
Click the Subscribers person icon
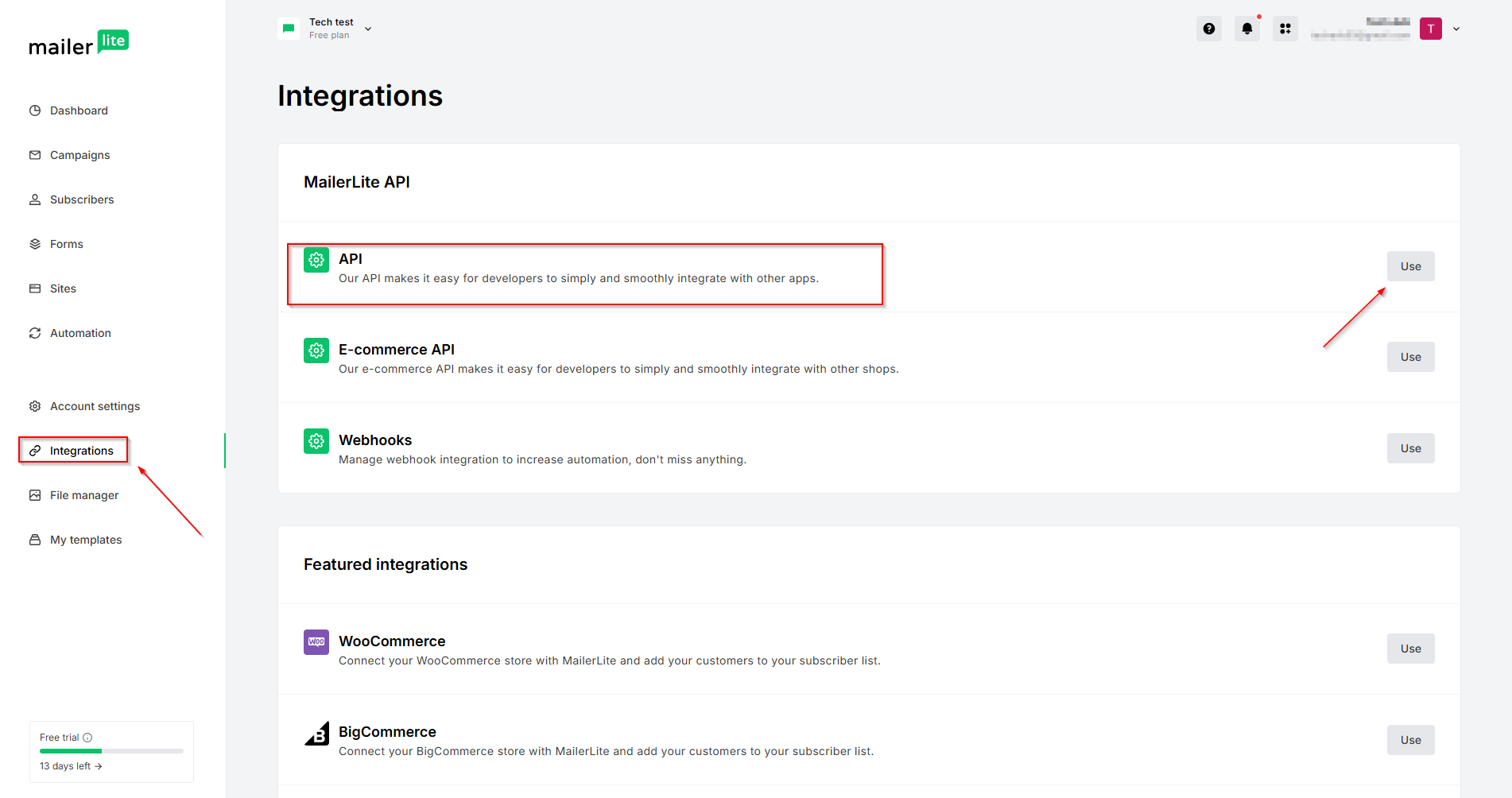pos(35,199)
